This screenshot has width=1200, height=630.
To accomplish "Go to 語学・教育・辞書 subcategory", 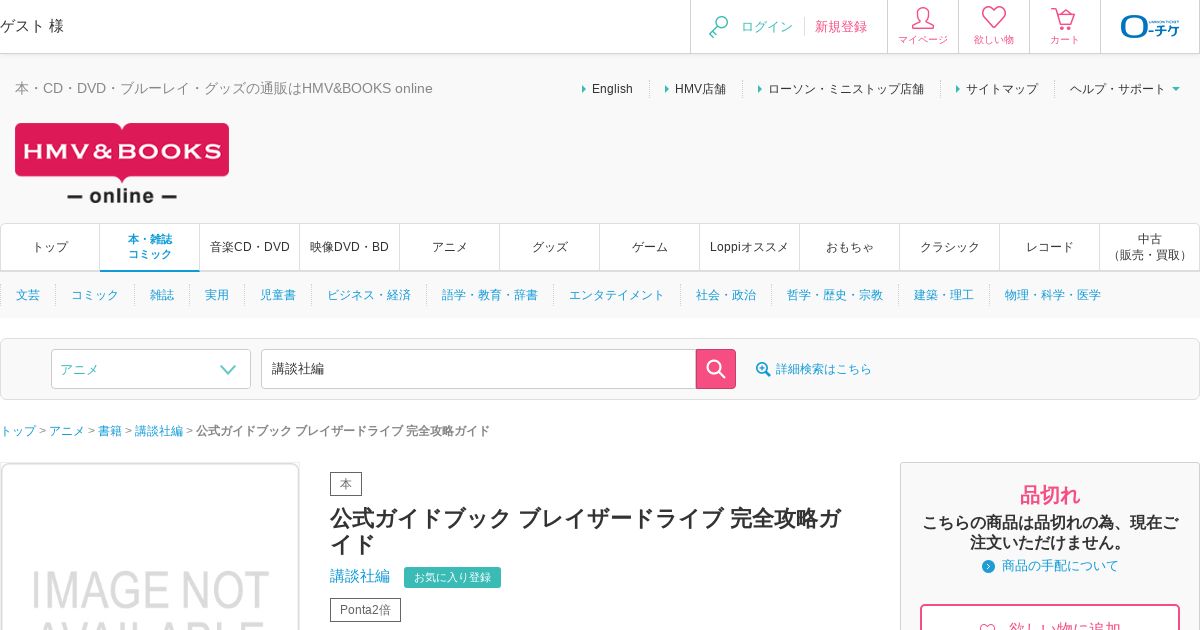I will tap(490, 295).
